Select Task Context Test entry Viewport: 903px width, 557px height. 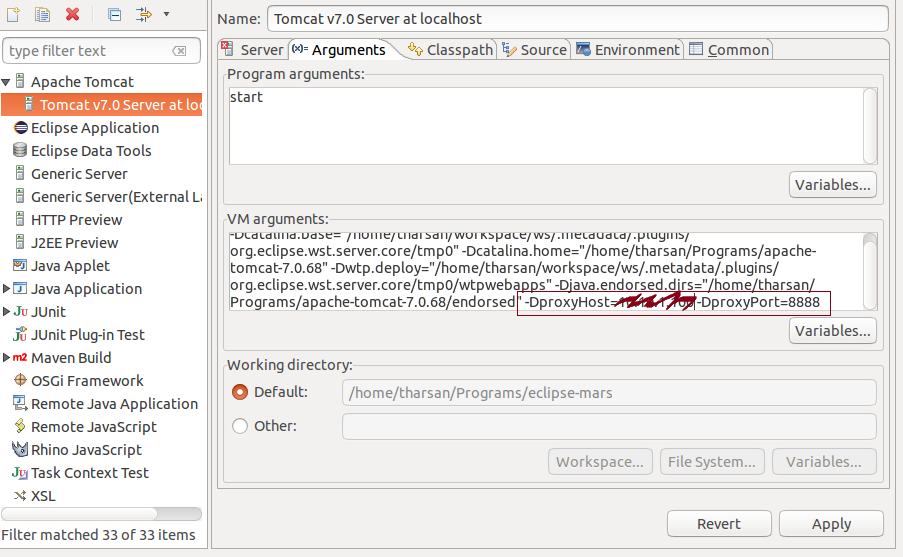[90, 473]
